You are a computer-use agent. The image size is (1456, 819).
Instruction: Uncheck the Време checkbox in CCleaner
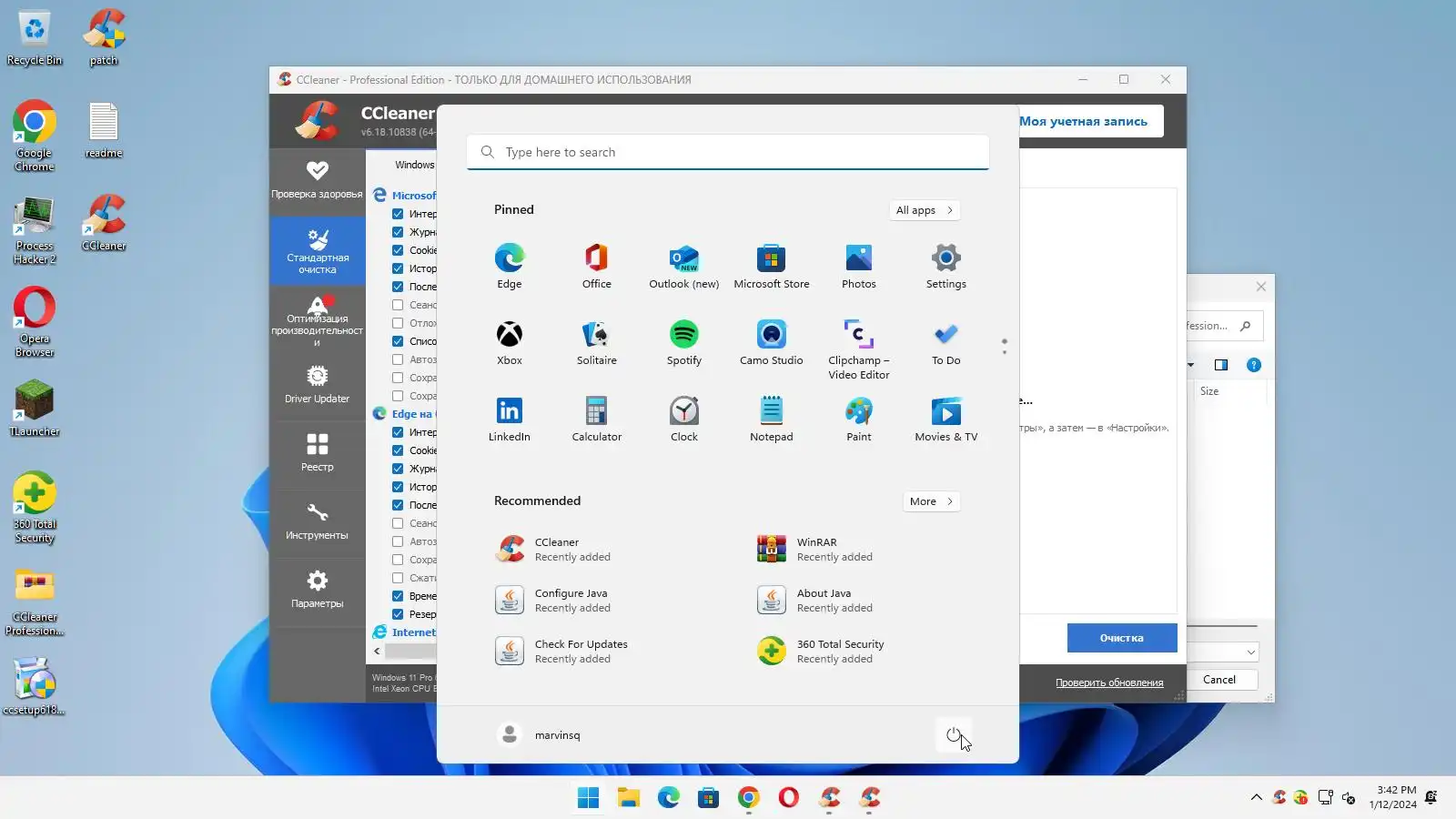tap(398, 596)
